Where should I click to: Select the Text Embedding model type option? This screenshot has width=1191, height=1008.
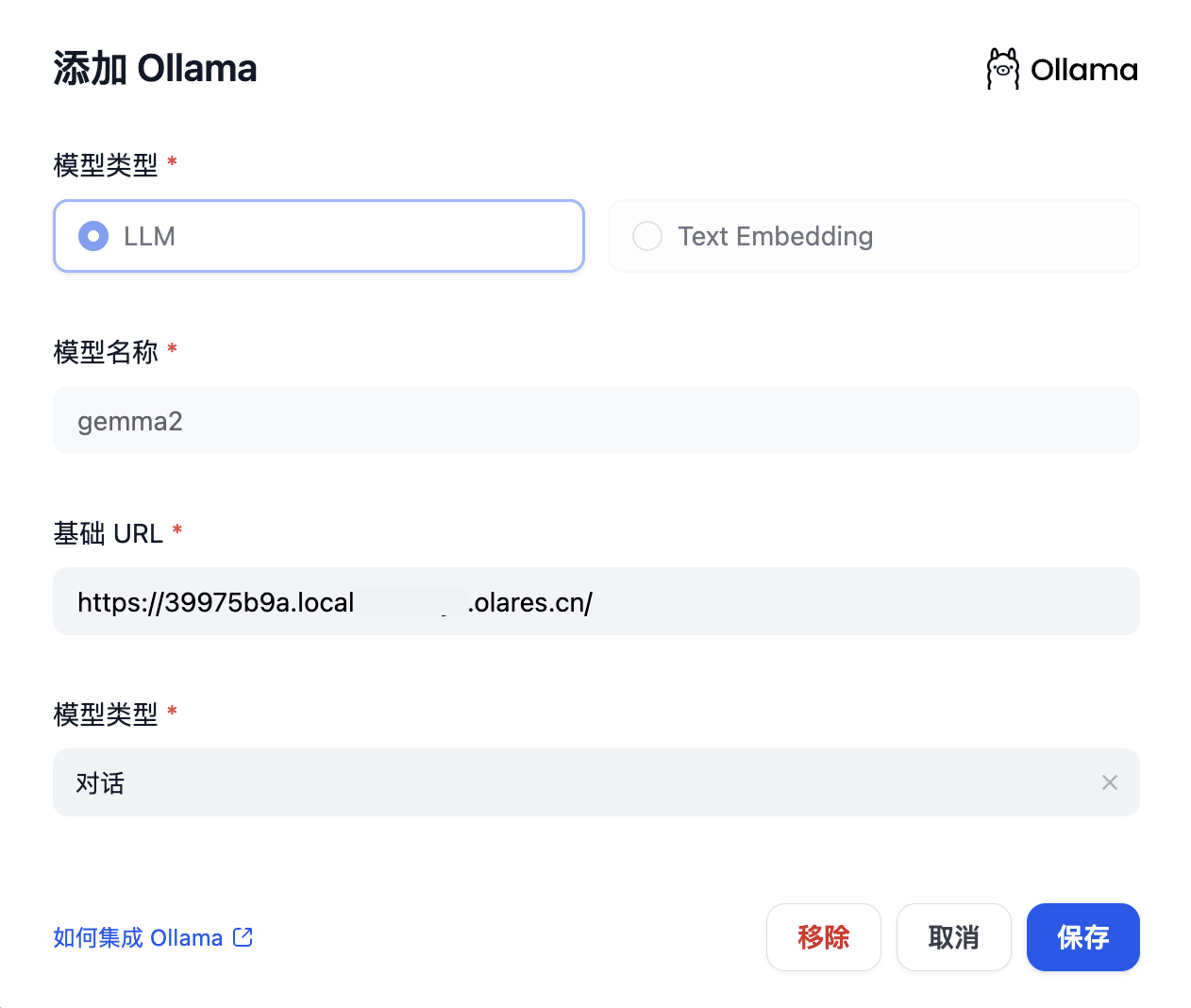point(873,236)
